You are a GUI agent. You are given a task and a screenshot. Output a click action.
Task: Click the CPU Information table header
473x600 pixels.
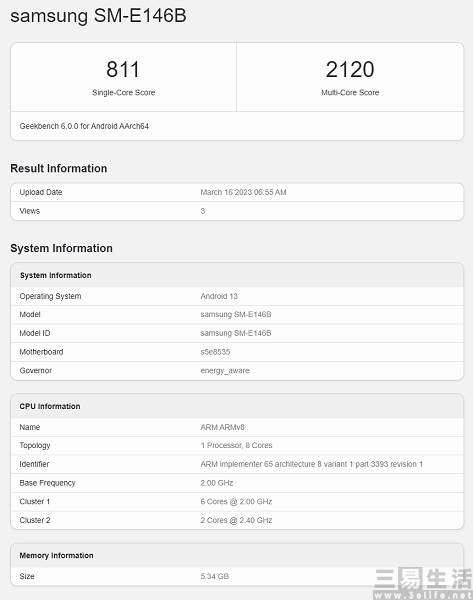click(50, 406)
